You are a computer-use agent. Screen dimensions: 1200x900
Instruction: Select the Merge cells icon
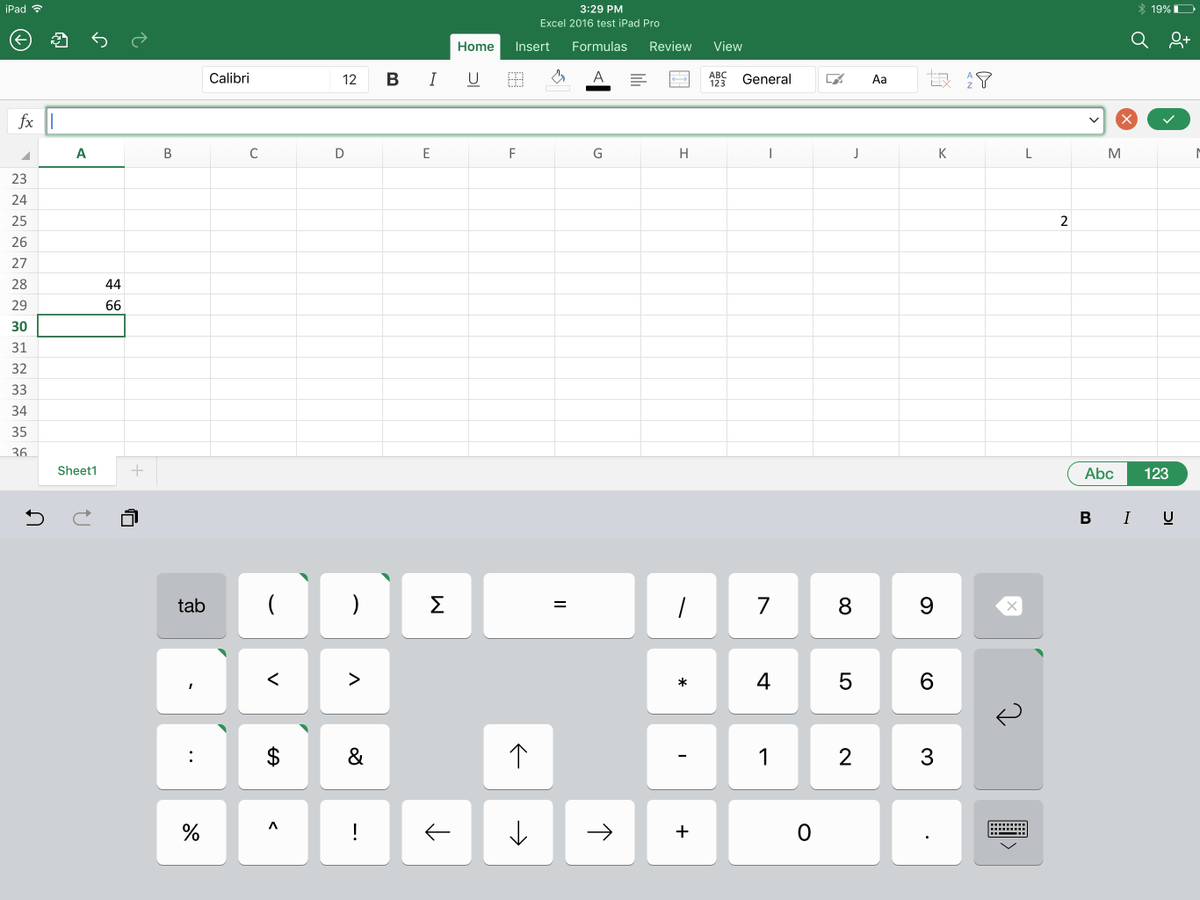coord(679,79)
